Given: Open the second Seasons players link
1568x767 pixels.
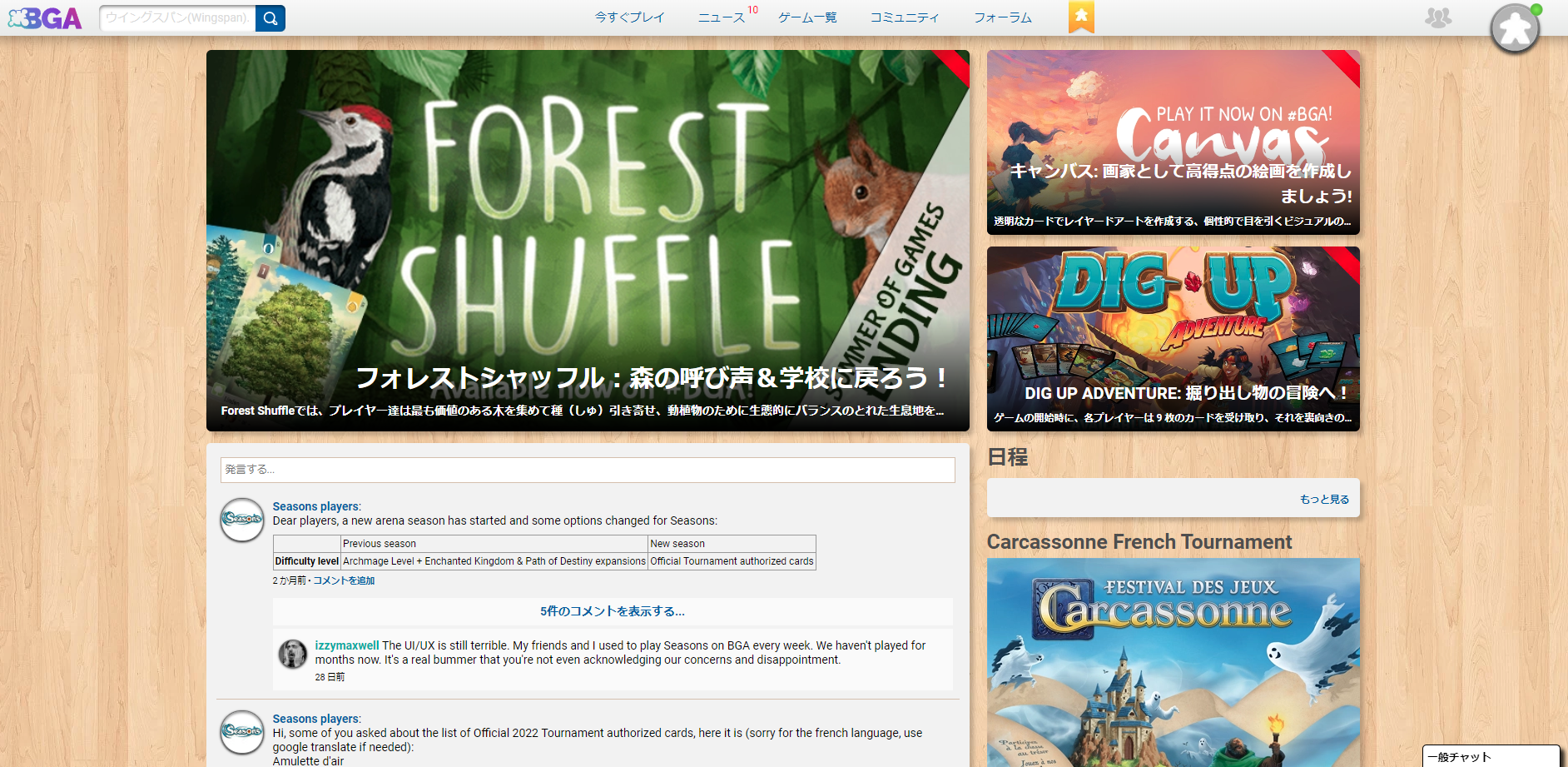Looking at the screenshot, I should click(315, 719).
